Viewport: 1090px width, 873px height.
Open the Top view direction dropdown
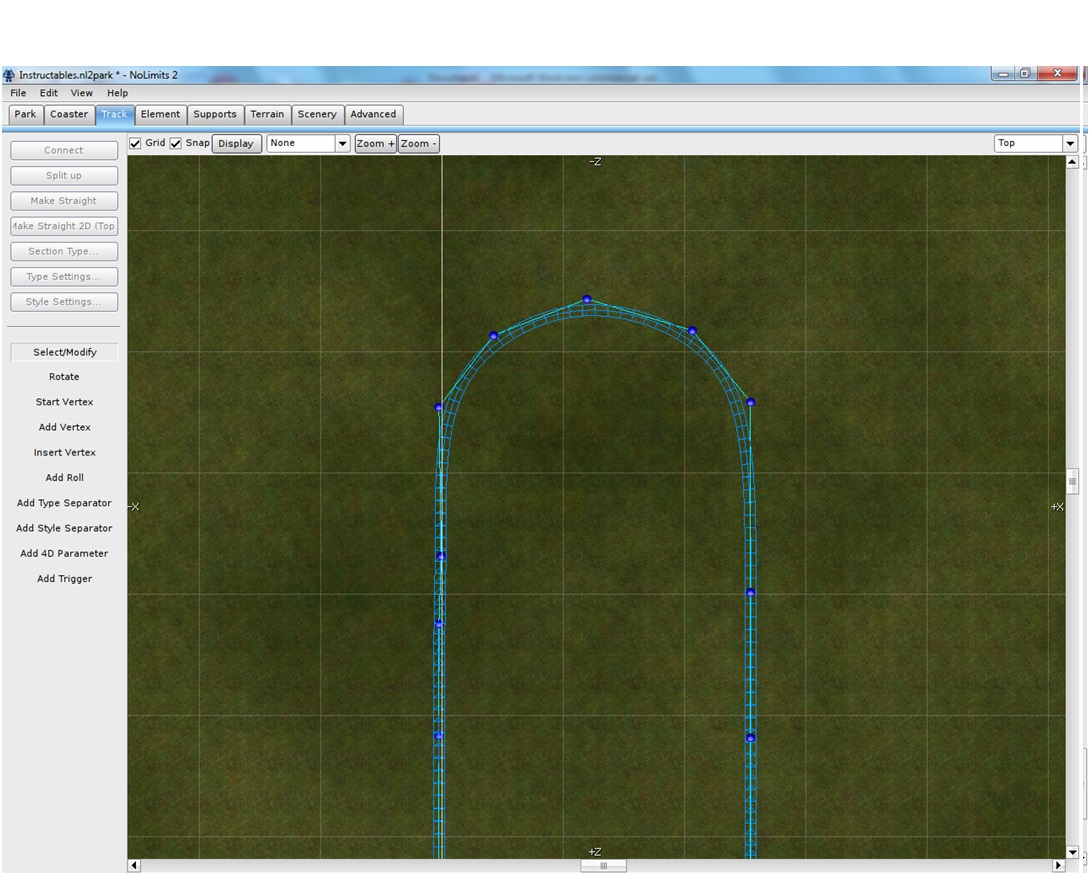[1069, 143]
